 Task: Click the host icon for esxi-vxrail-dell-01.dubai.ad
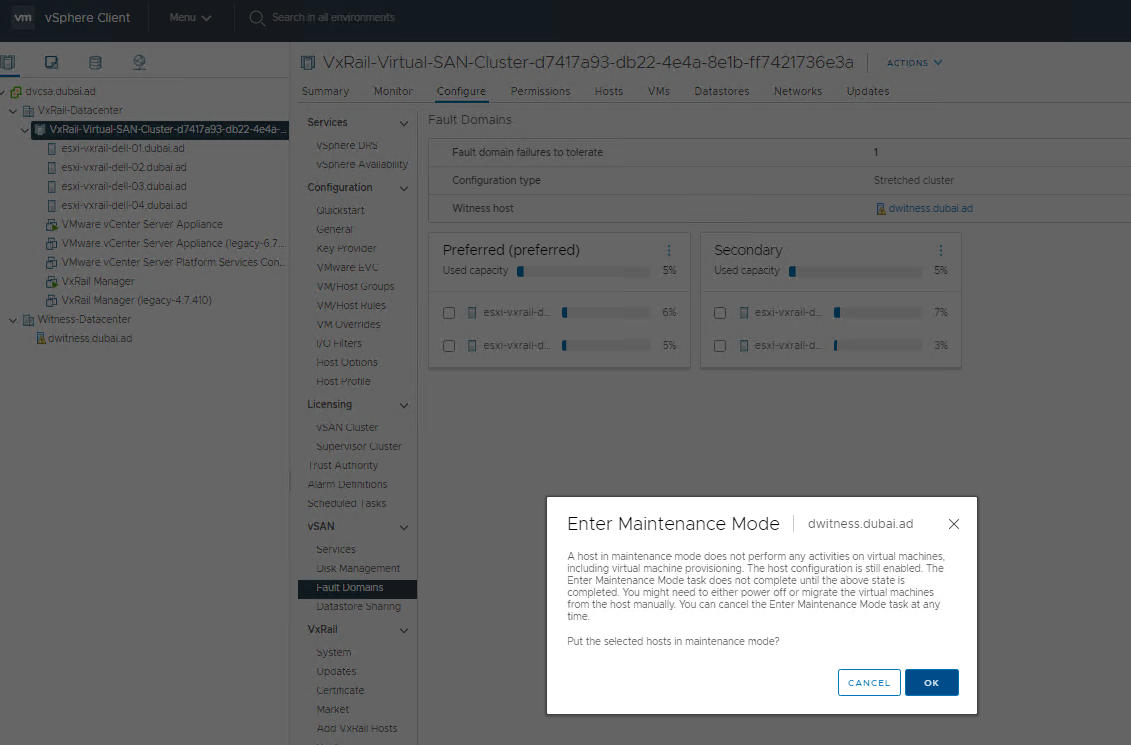pos(51,149)
